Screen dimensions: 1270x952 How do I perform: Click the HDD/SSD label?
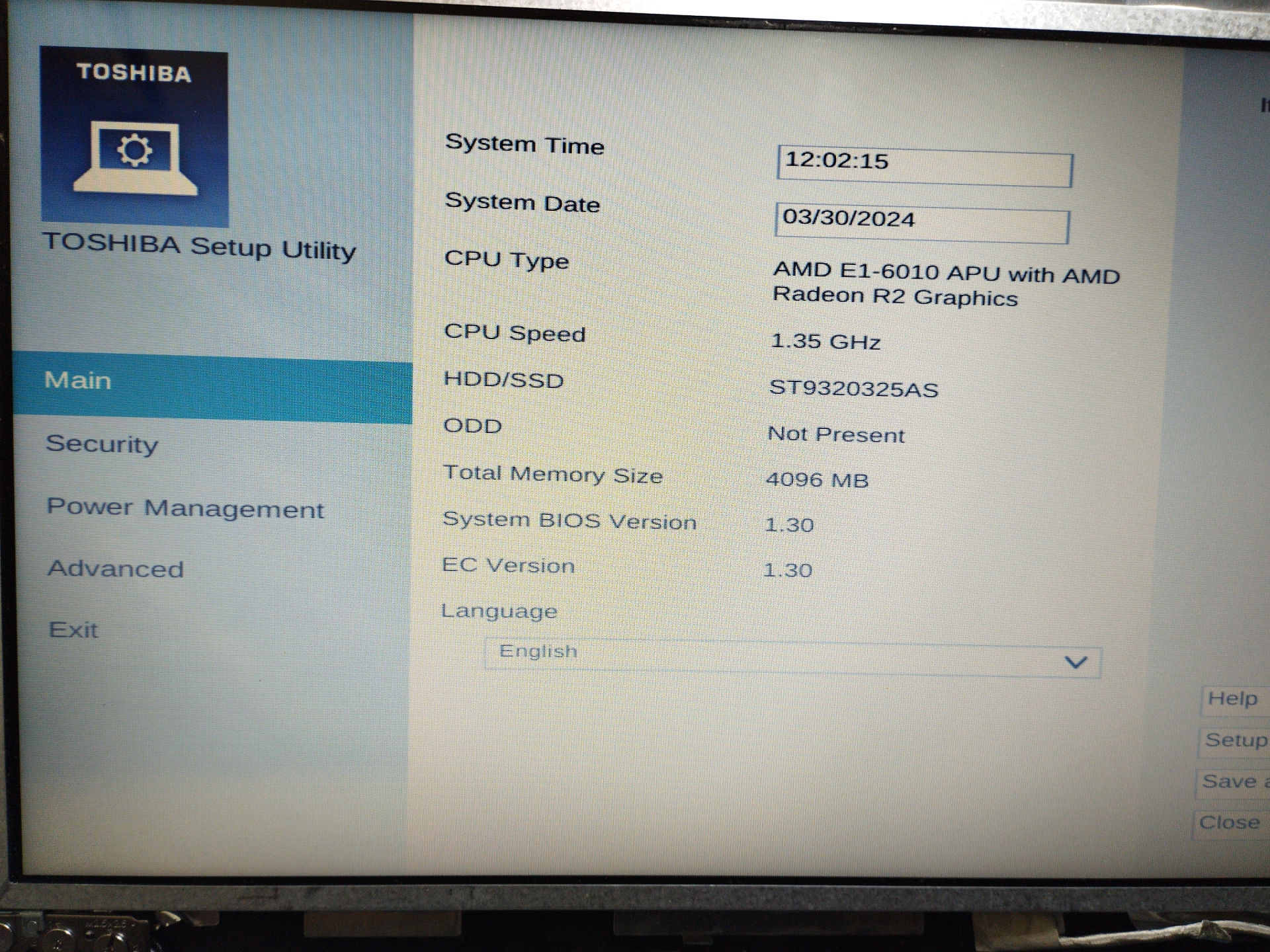tap(503, 379)
